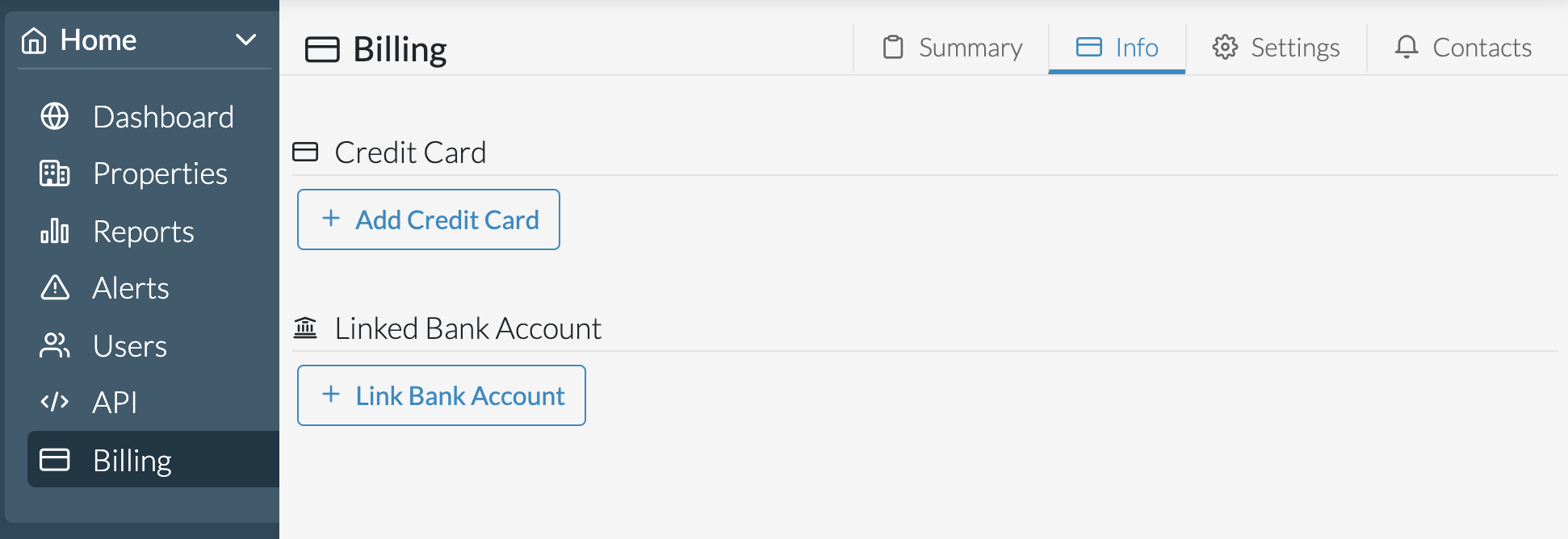Click the credit card icon beside Credit Card heading
Screen dimensions: 1568x539
305,152
